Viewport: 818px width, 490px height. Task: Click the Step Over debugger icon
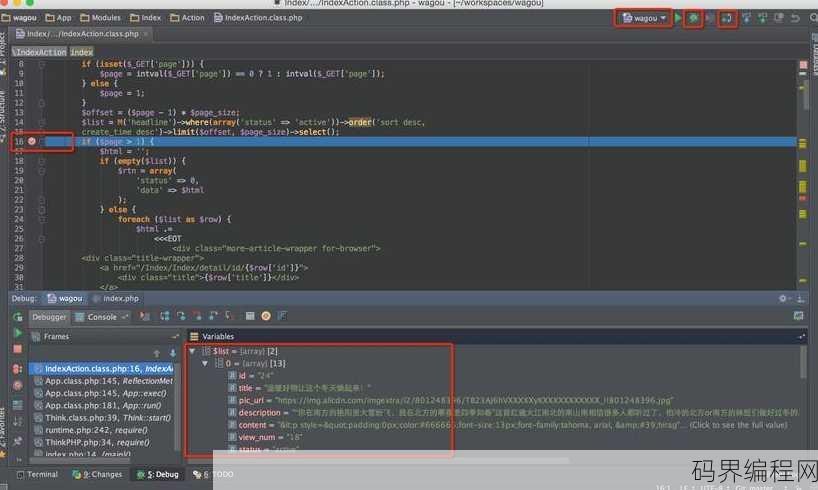165,316
